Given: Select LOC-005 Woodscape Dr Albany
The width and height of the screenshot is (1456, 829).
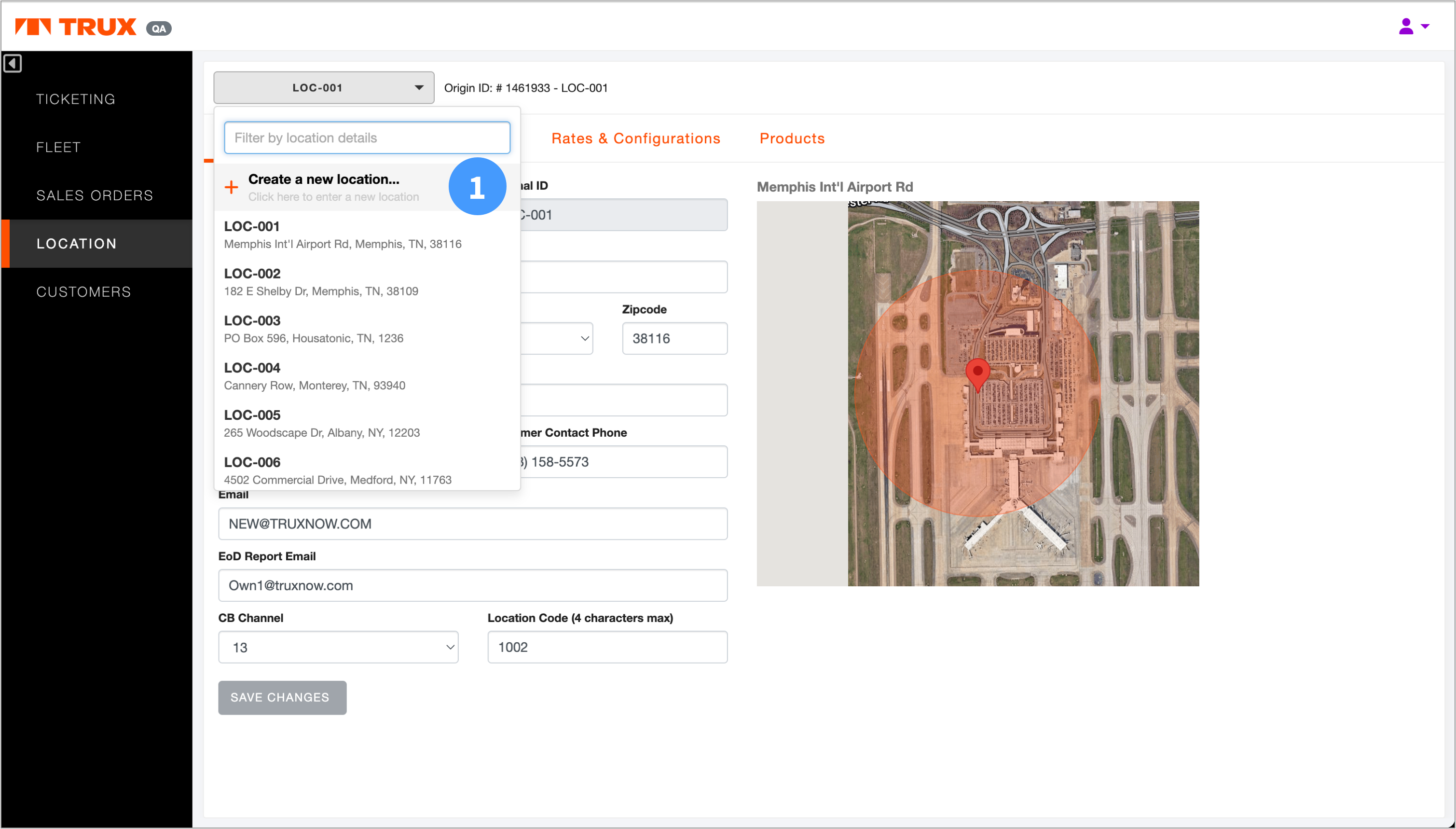Looking at the screenshot, I should (x=367, y=424).
